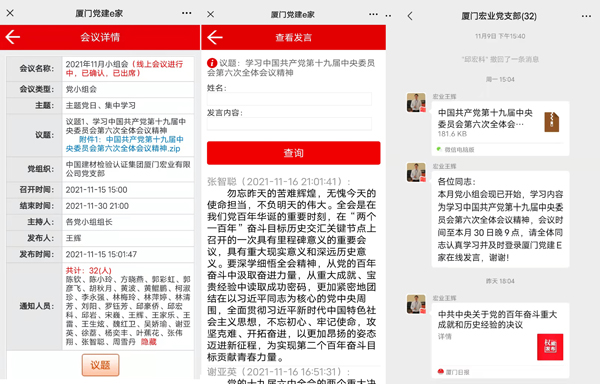This screenshot has width=600, height=384.
Task: Click the 厦门日报 source label
Action: [x=457, y=372]
